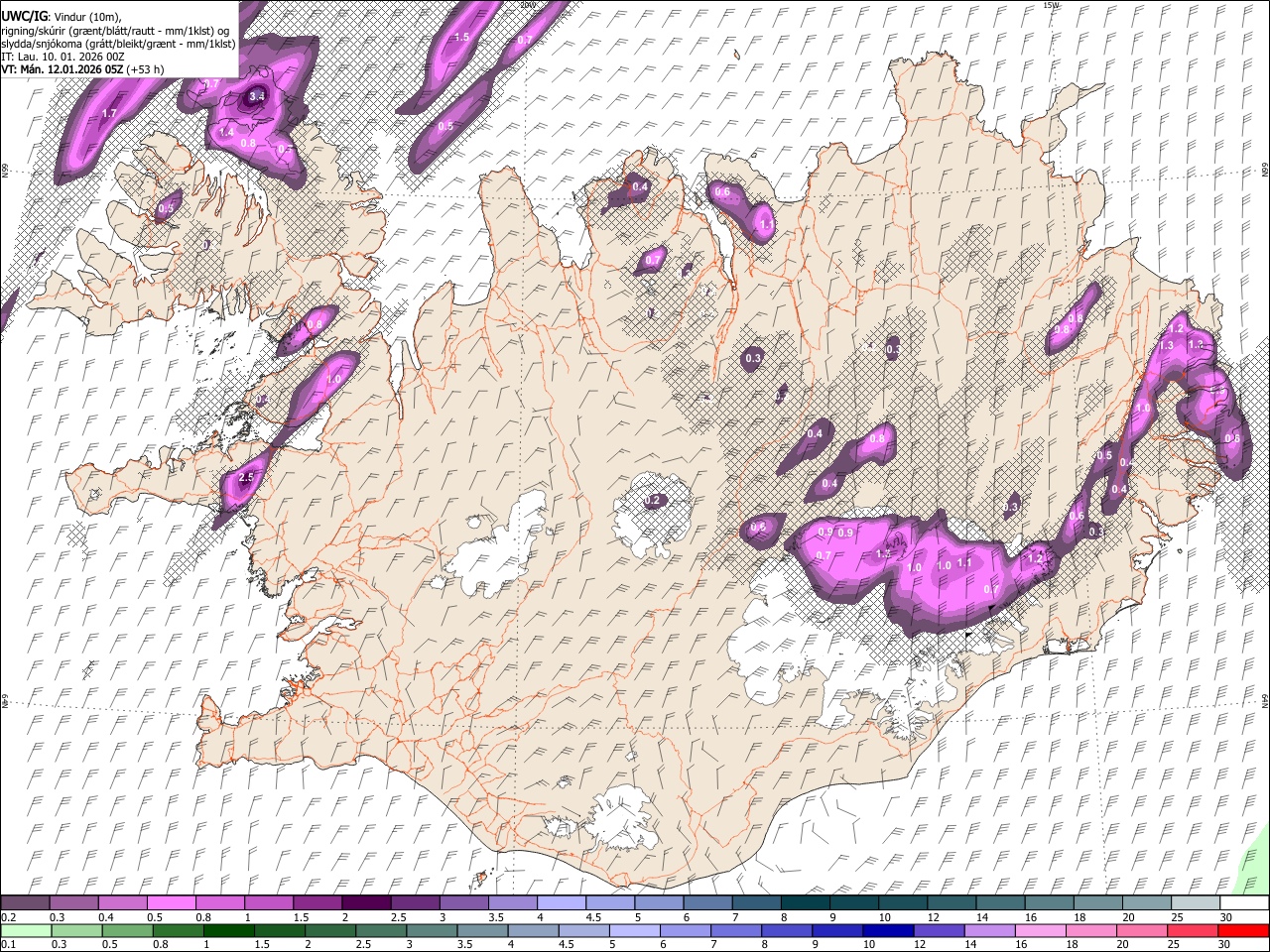Screen dimensions: 1270x952
Task: Click the upper legend swatch between 0.5 and 0.8
Action: pyautogui.click(x=171, y=902)
